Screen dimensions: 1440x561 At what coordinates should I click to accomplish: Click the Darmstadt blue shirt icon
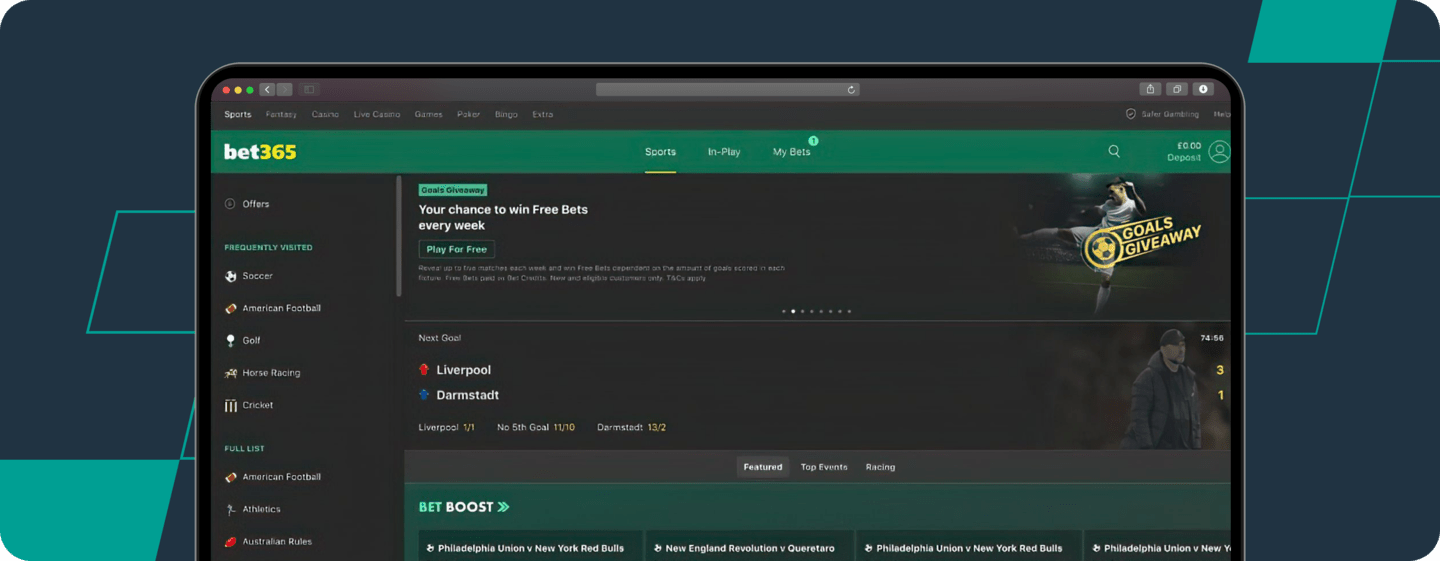click(x=424, y=395)
